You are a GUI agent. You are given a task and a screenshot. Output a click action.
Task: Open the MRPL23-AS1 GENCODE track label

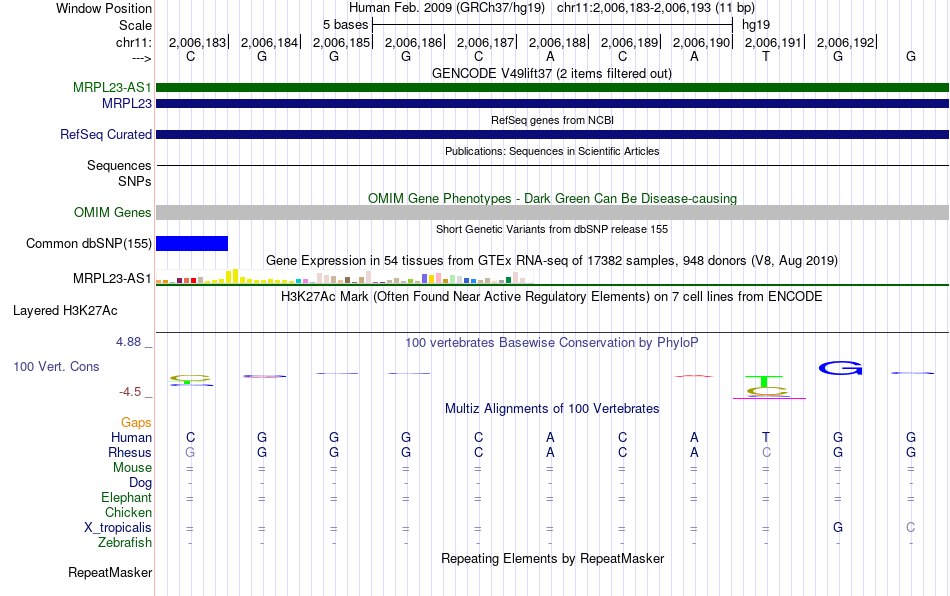tap(112, 88)
